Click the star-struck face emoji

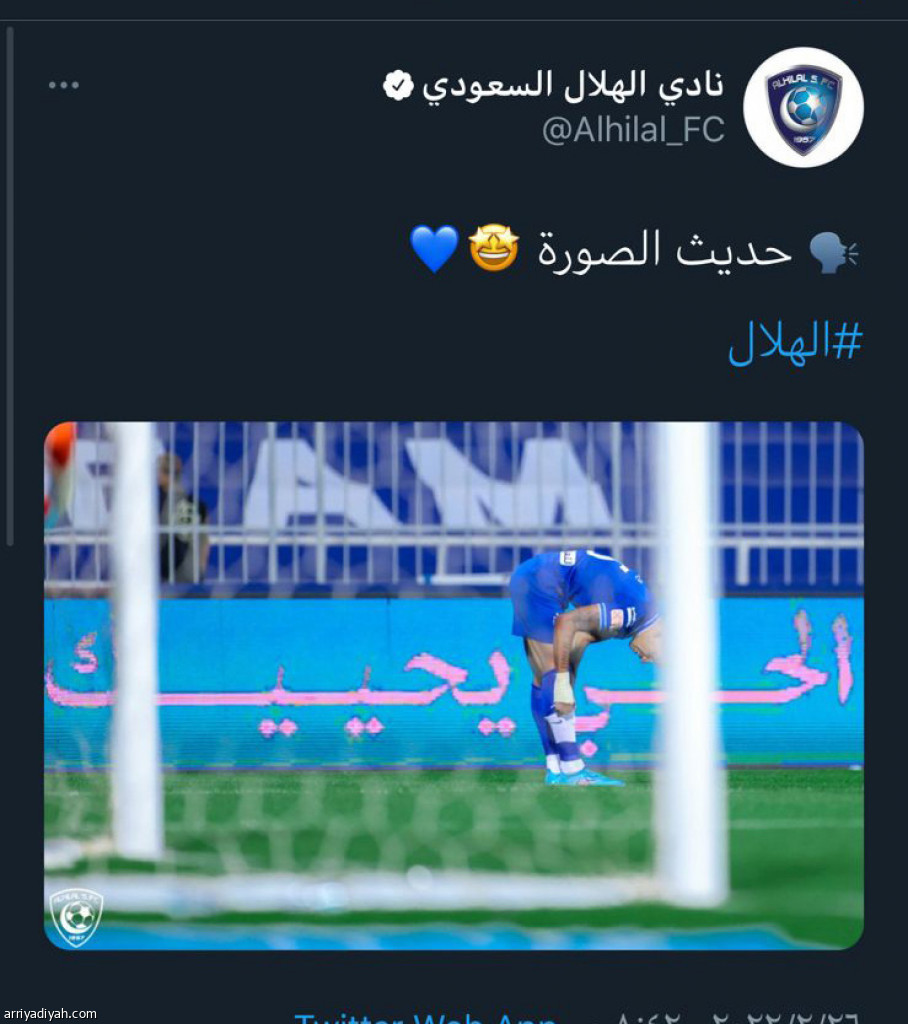tap(494, 248)
